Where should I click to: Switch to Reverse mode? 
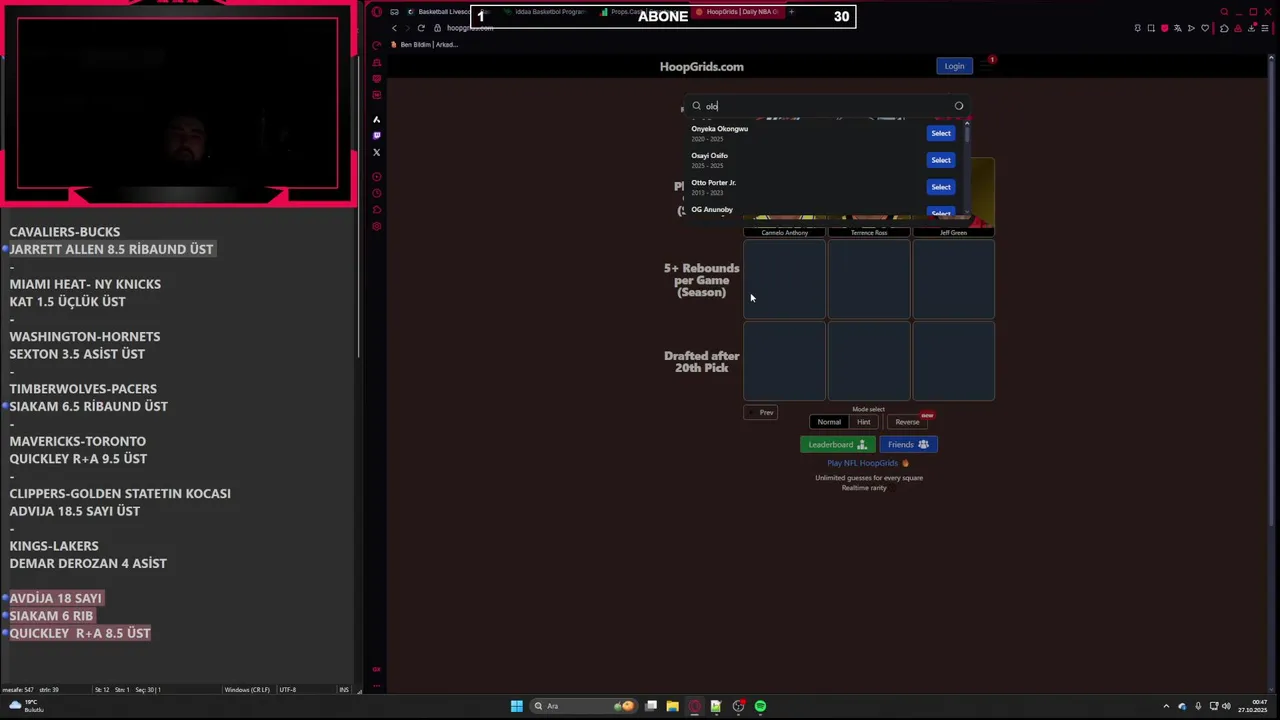[907, 422]
